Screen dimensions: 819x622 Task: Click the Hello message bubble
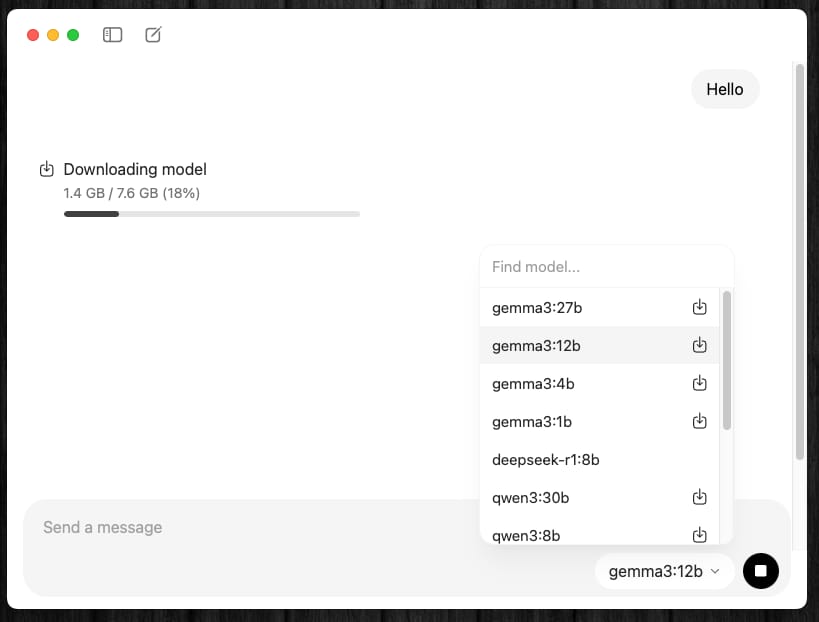(x=725, y=89)
